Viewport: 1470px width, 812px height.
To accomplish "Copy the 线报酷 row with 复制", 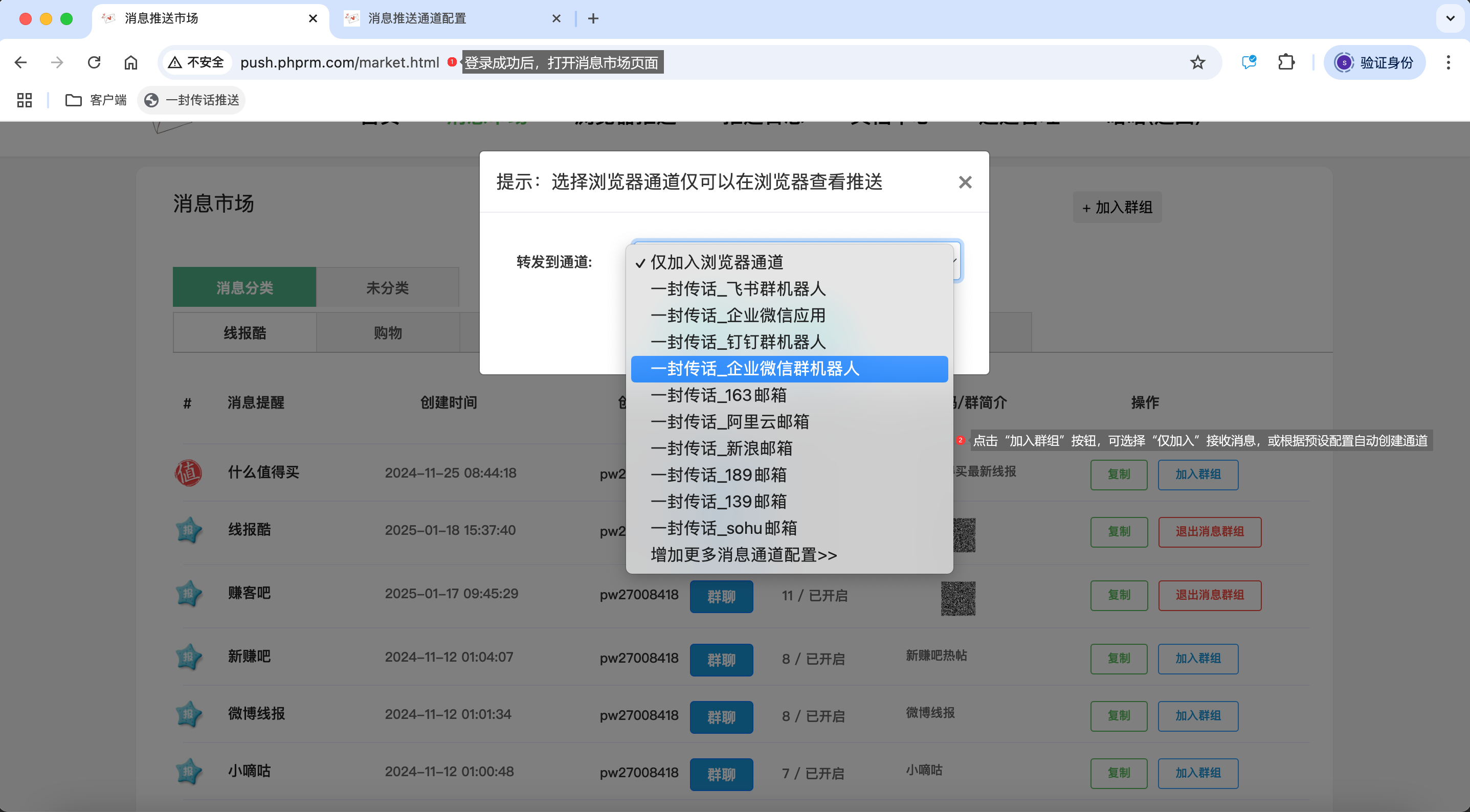I will (1119, 532).
